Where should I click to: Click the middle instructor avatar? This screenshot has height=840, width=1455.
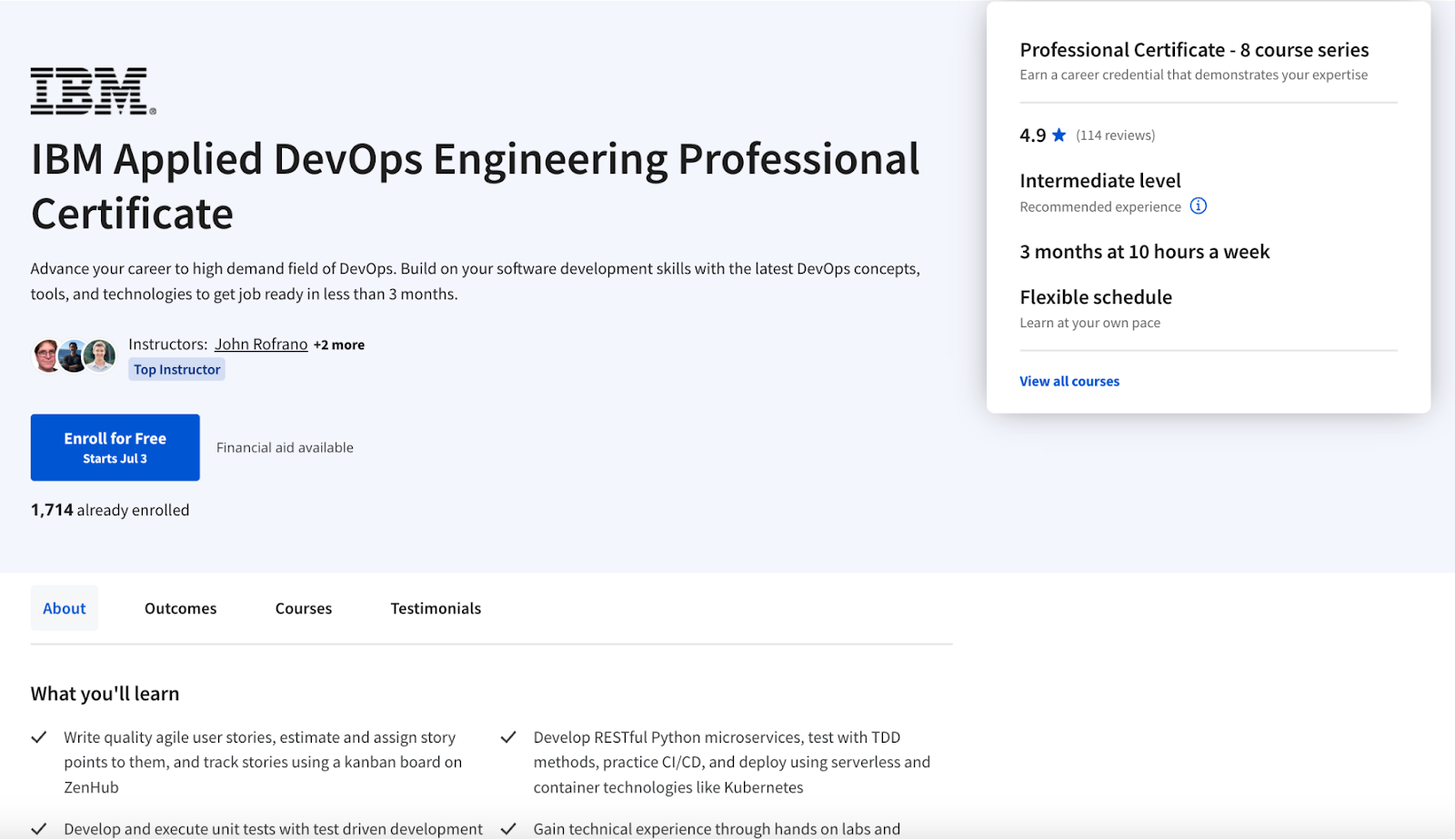(x=73, y=355)
